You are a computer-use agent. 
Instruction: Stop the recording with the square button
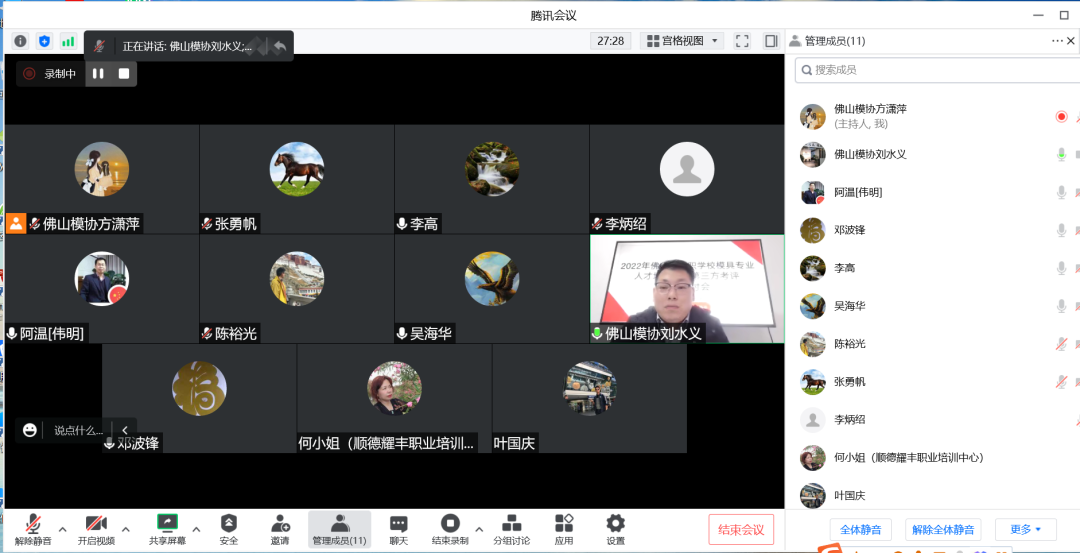[x=124, y=73]
